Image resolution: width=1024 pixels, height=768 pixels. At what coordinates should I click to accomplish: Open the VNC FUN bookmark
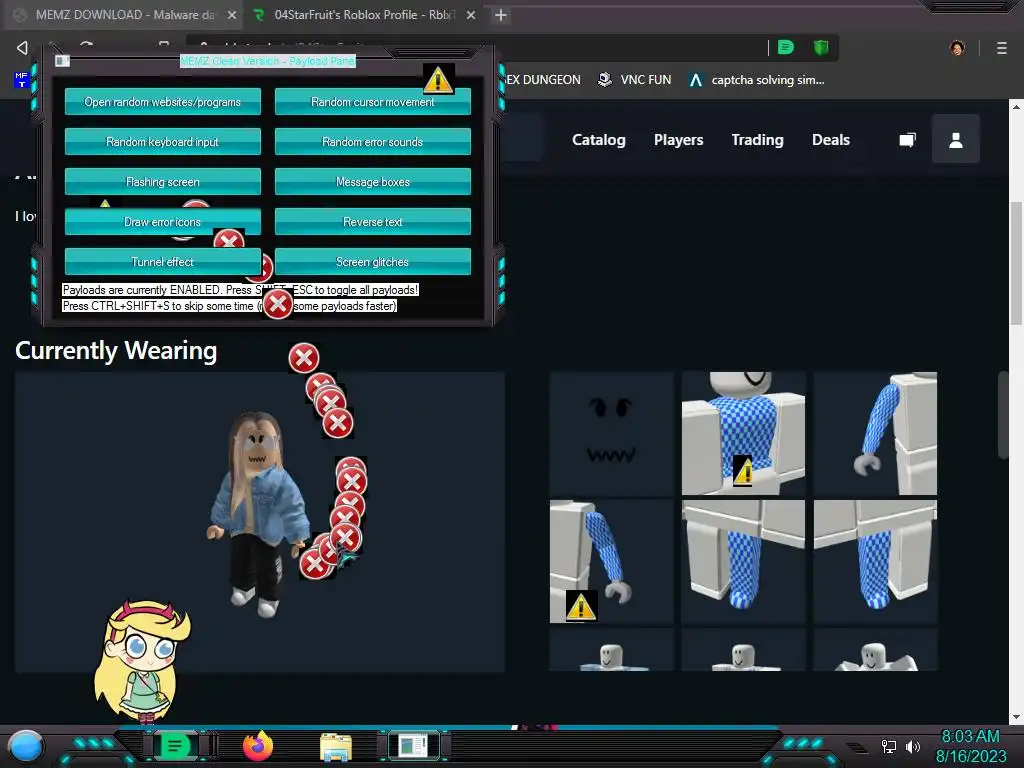[635, 80]
